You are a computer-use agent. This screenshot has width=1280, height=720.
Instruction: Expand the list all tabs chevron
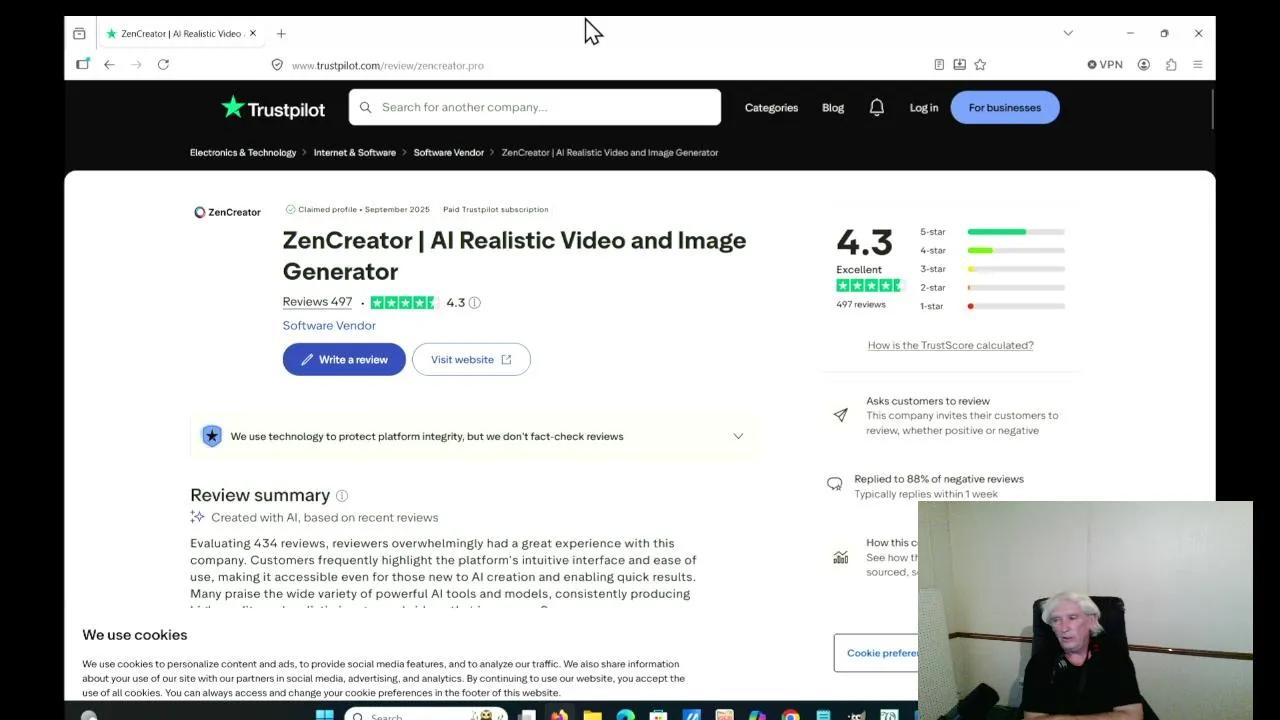click(x=1068, y=33)
